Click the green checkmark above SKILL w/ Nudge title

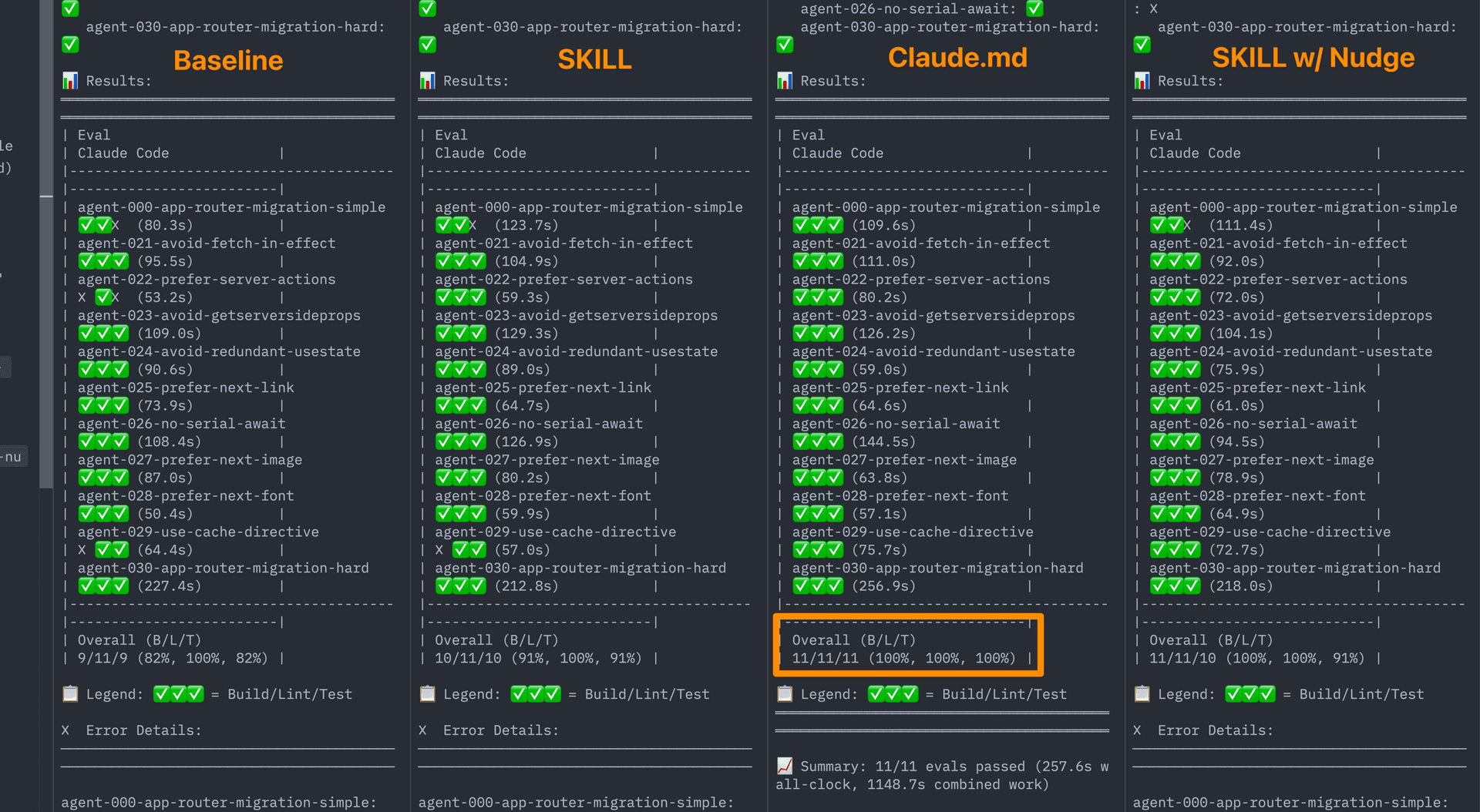click(1142, 45)
